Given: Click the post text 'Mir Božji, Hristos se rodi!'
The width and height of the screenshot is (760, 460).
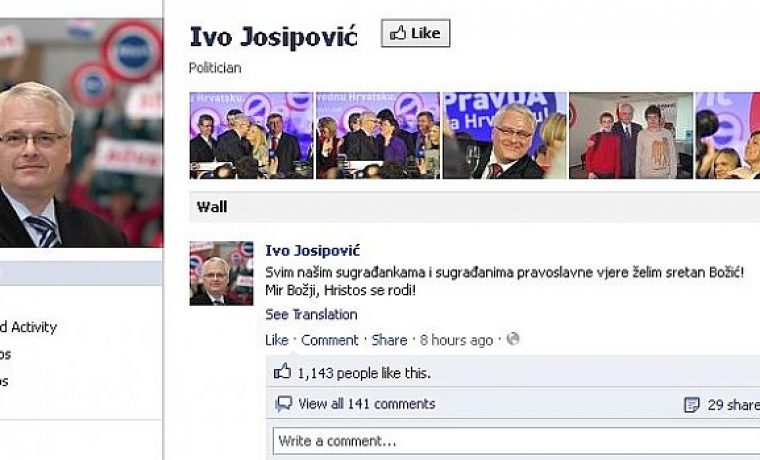Looking at the screenshot, I should click(x=340, y=290).
